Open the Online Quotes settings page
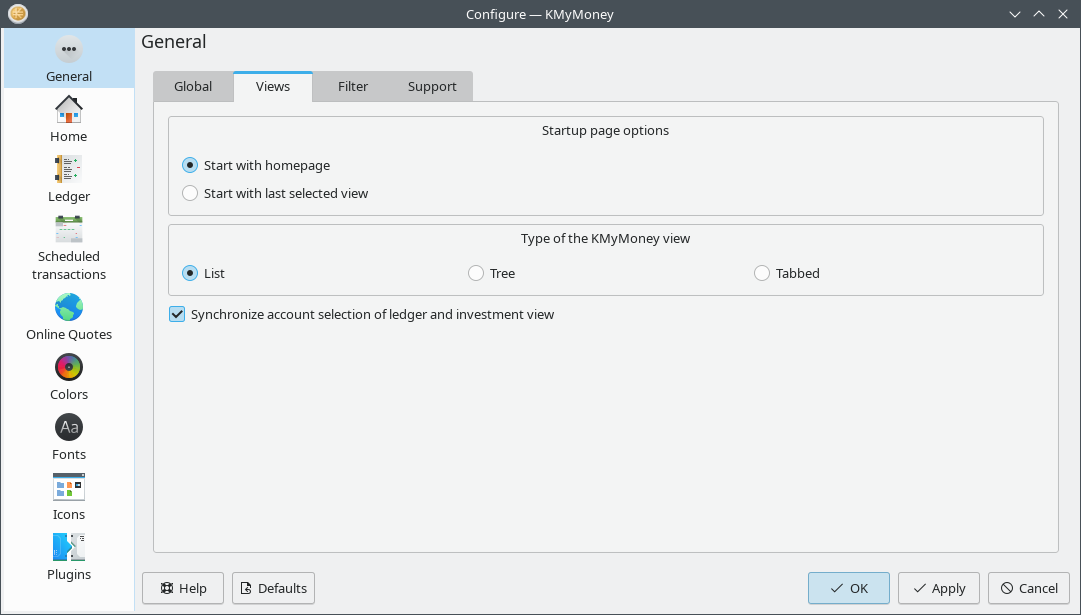The height and width of the screenshot is (615, 1081). click(x=68, y=317)
